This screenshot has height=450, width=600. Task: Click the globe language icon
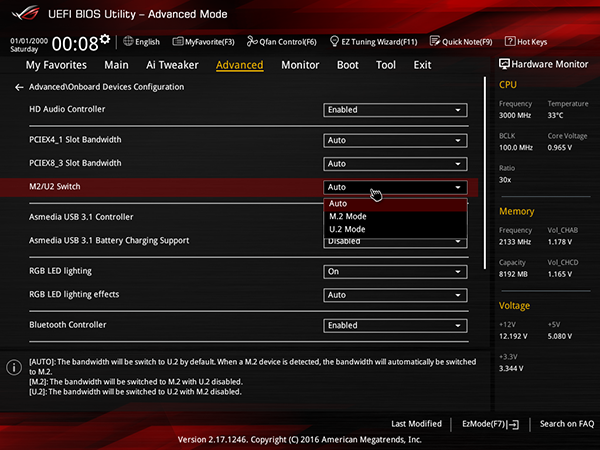[x=128, y=41]
